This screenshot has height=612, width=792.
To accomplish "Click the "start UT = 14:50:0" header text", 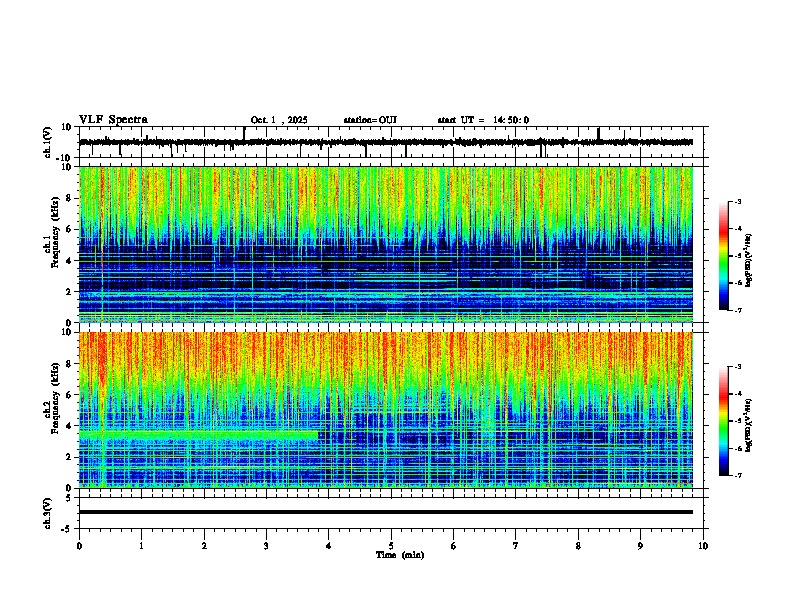I will (483, 120).
